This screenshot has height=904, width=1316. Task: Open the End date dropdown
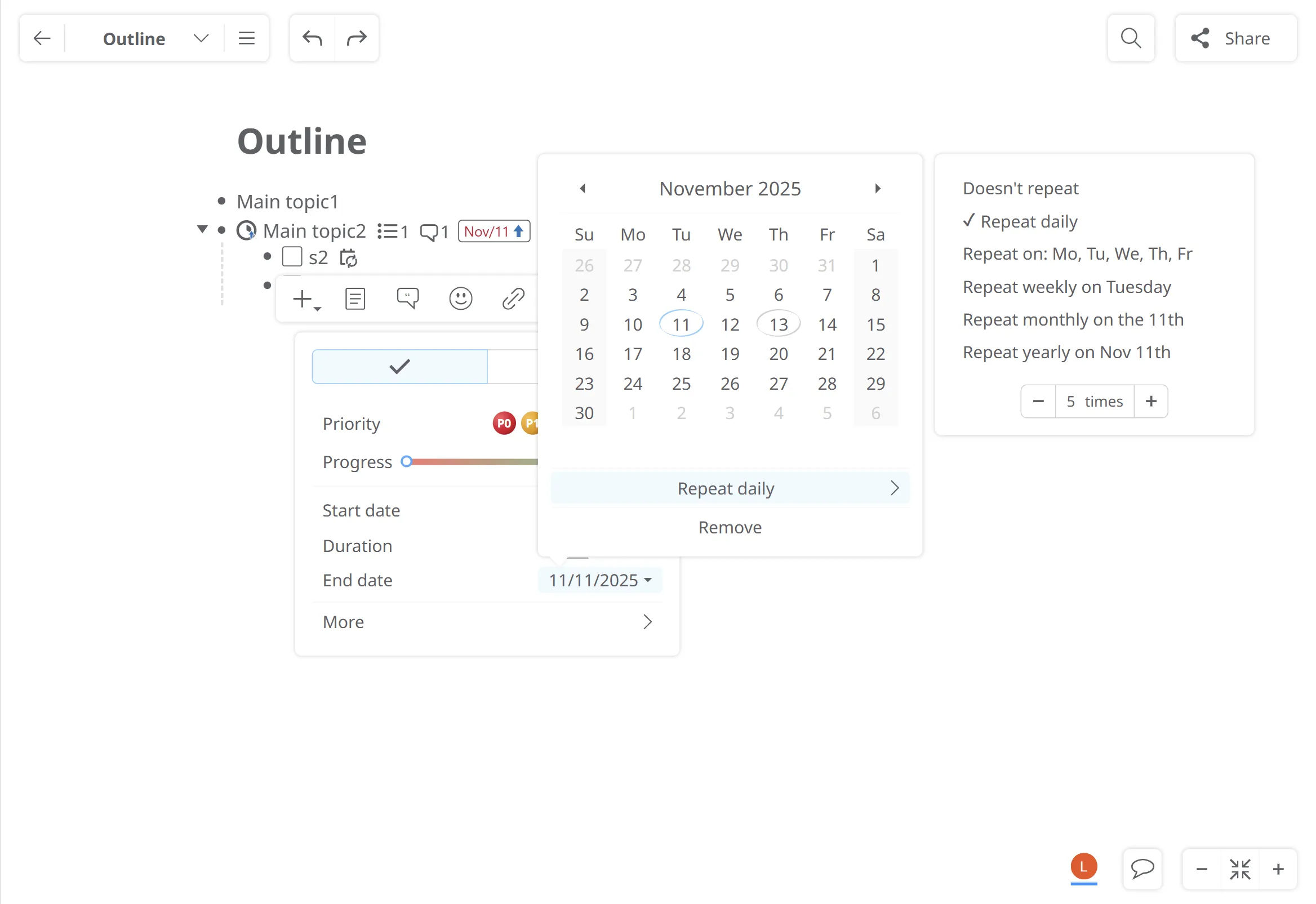[x=600, y=580]
